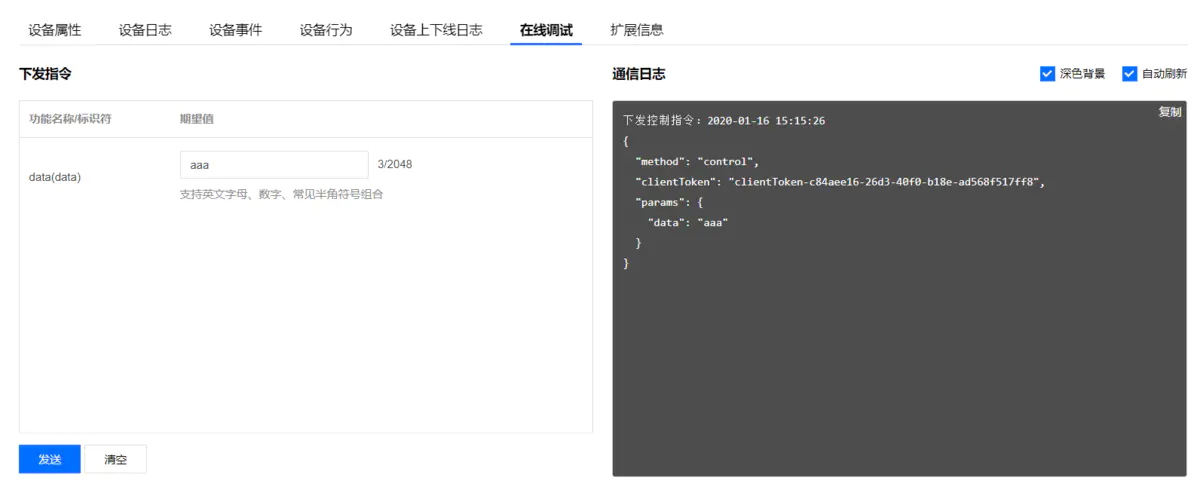Toggle the 深色背景 checkbox

click(1048, 74)
